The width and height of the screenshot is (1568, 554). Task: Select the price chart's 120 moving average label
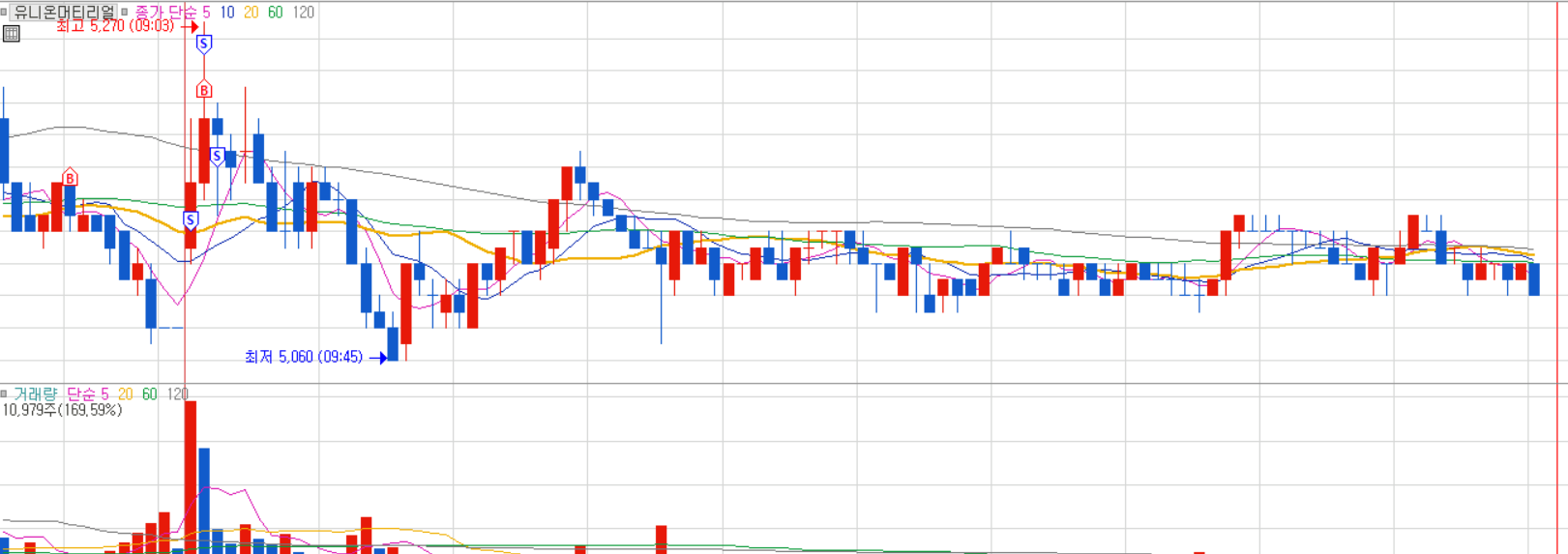(x=303, y=13)
